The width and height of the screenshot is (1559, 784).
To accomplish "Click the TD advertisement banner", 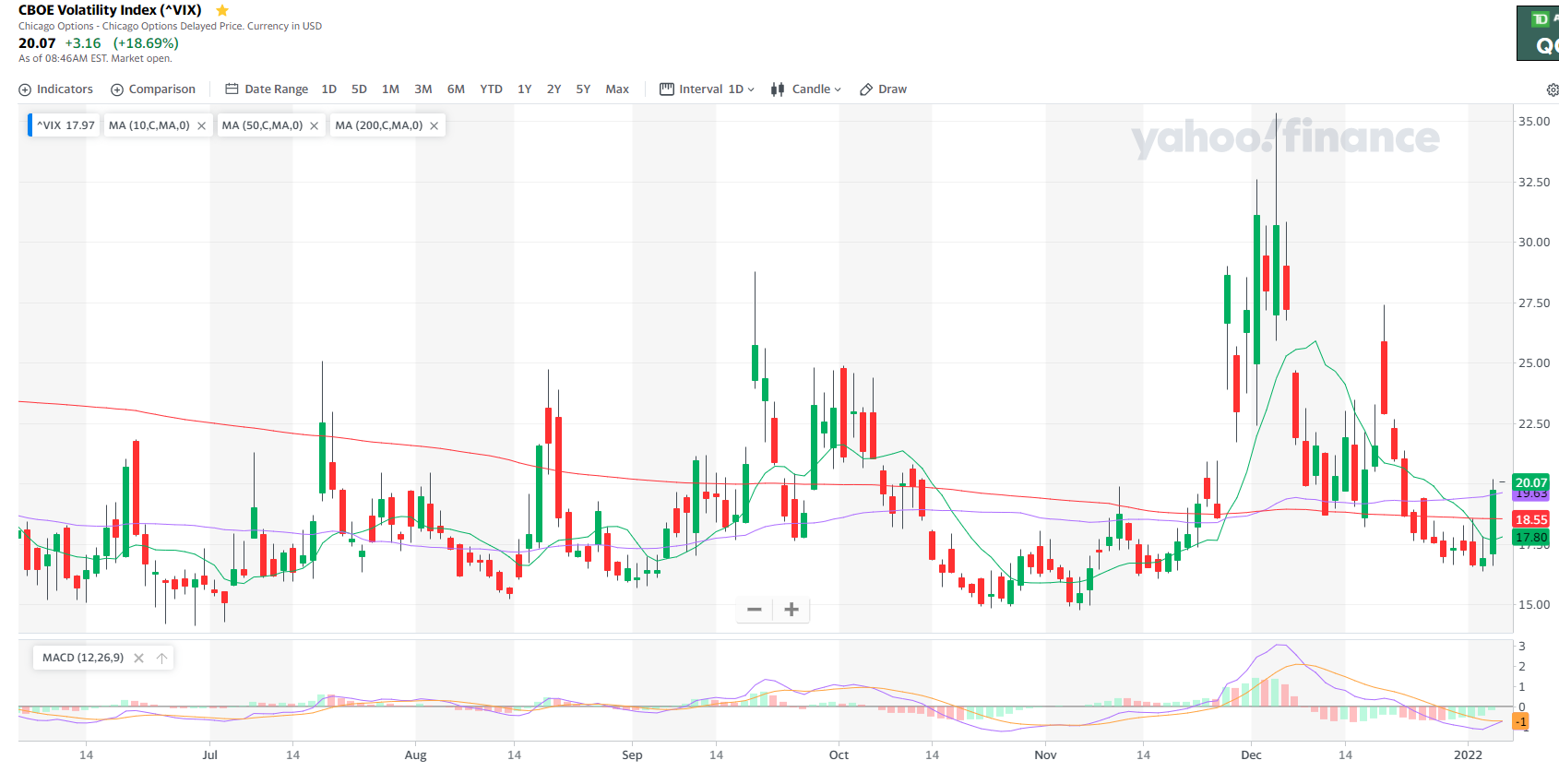I will pyautogui.click(x=1538, y=33).
